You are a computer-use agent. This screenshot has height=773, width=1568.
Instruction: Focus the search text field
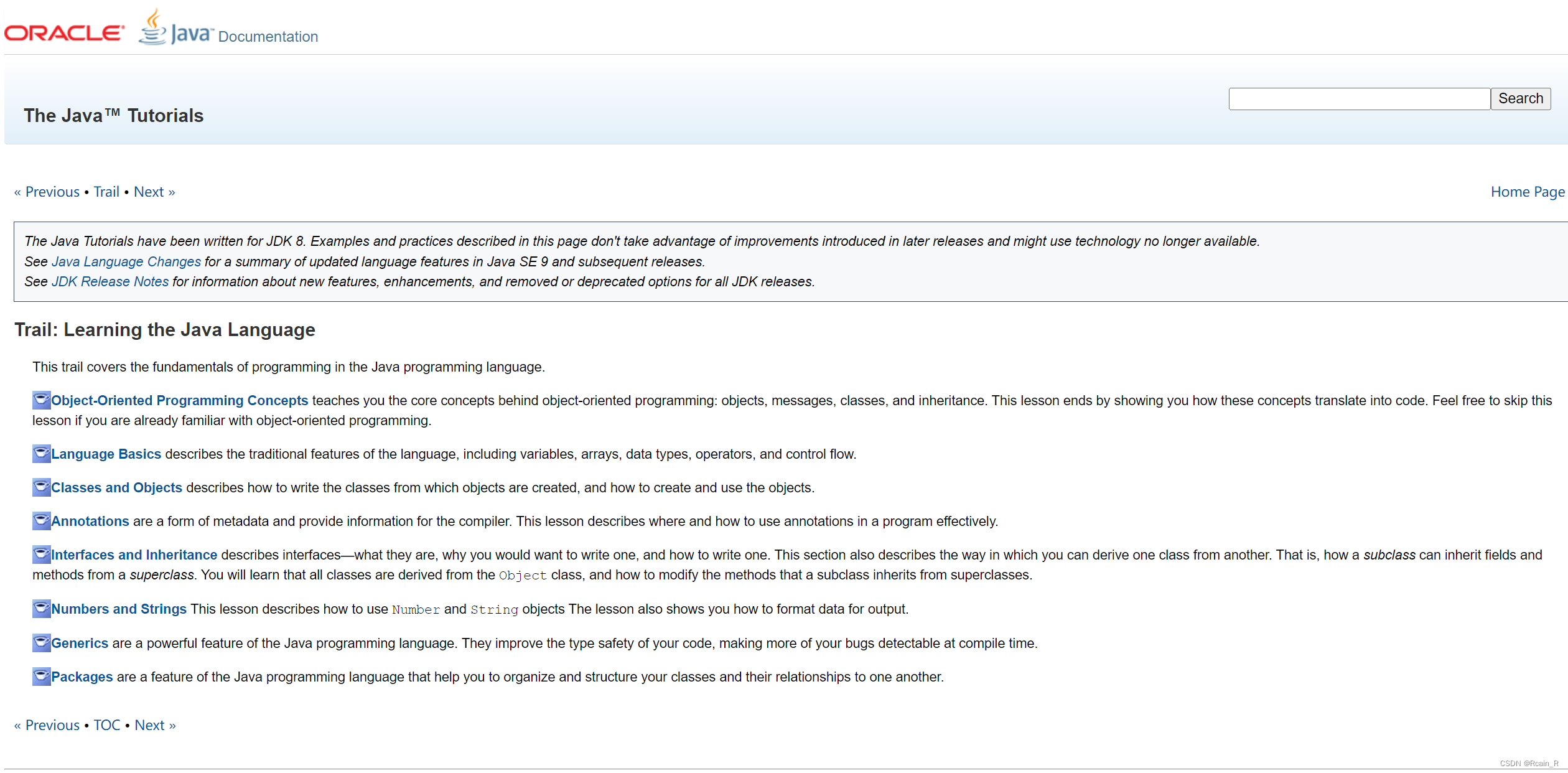click(1360, 98)
